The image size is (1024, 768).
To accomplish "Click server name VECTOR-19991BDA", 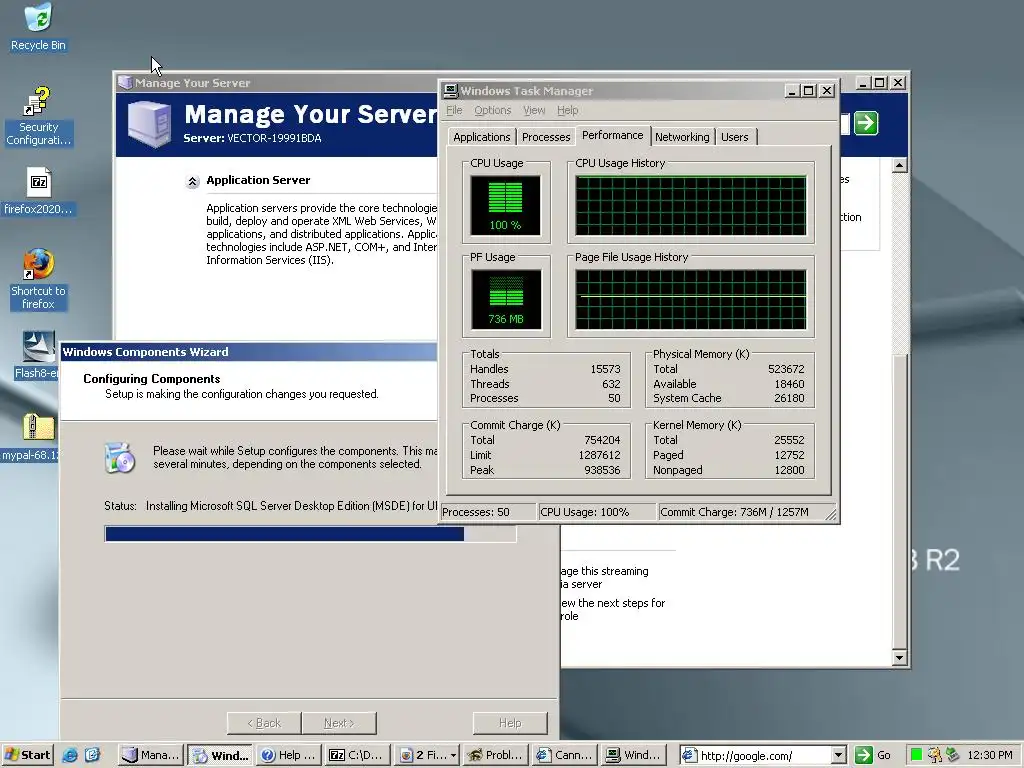I will coord(274,138).
